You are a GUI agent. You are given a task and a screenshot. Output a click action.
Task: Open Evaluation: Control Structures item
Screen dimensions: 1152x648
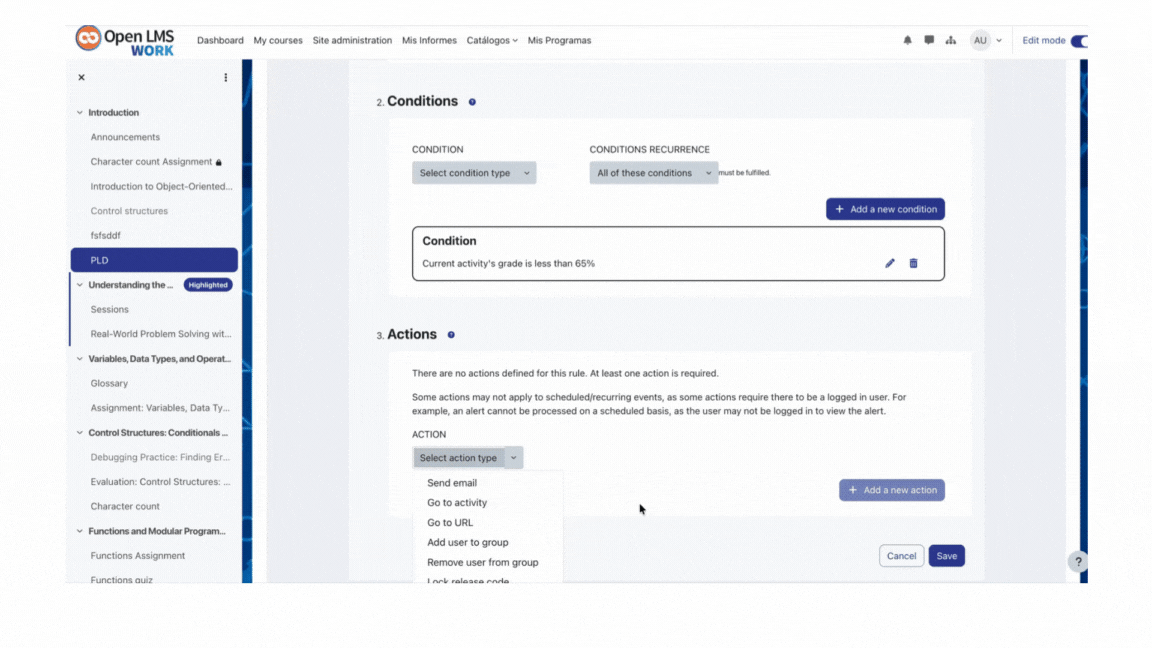click(160, 482)
